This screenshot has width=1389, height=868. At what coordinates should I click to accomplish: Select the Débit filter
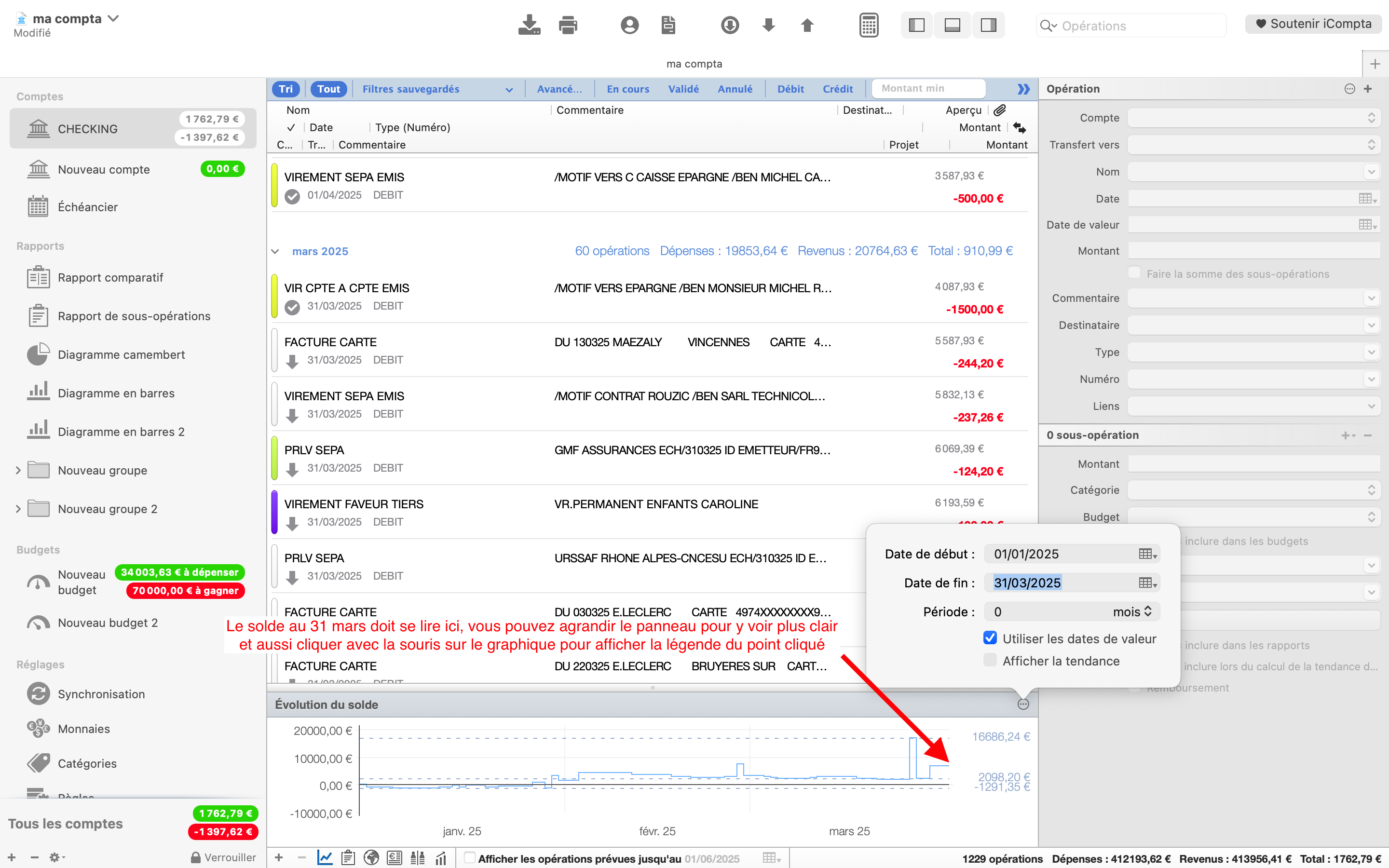tap(790, 89)
